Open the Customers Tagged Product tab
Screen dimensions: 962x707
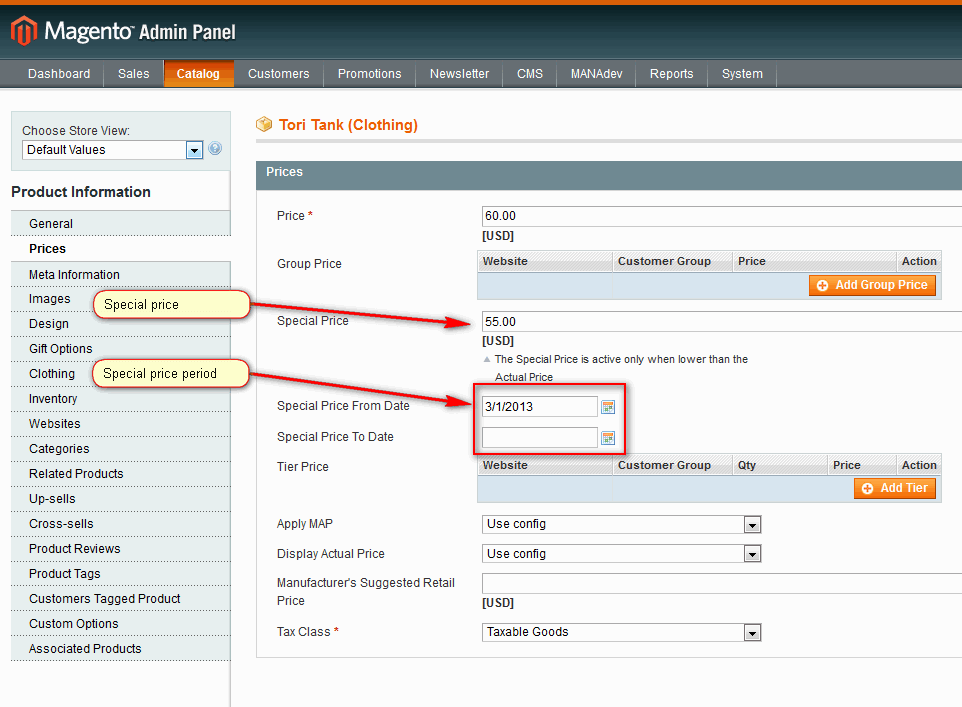click(x=120, y=599)
